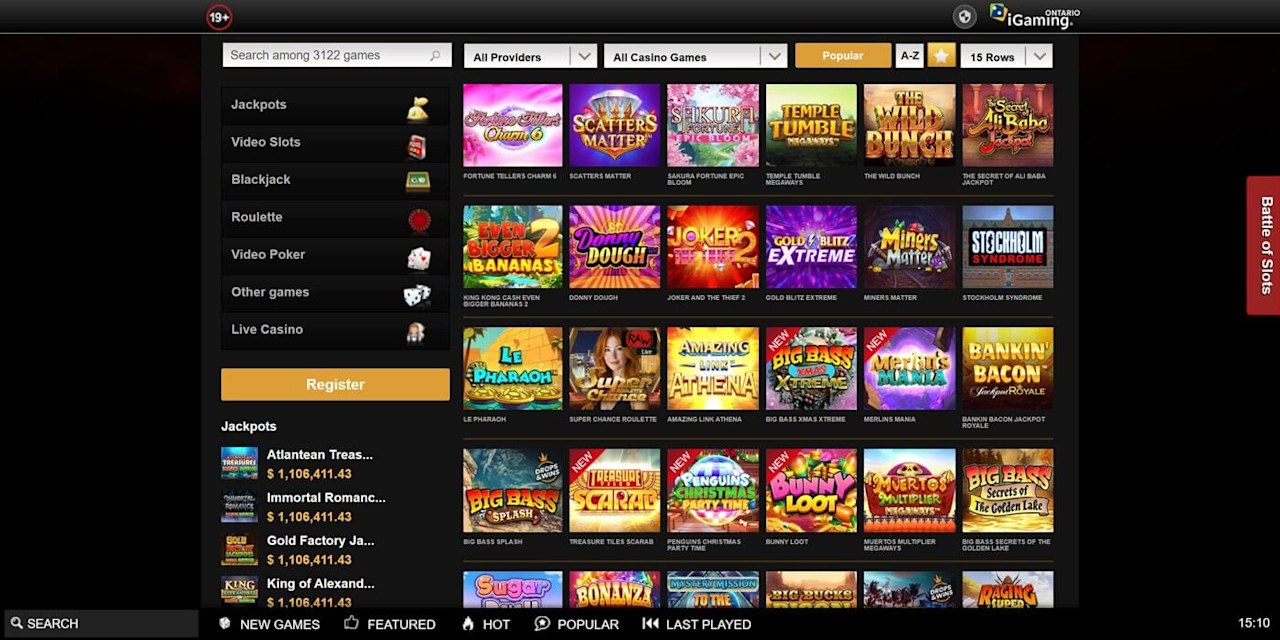1280x640 pixels.
Task: Switch sorting to A-Z
Action: [x=910, y=56]
